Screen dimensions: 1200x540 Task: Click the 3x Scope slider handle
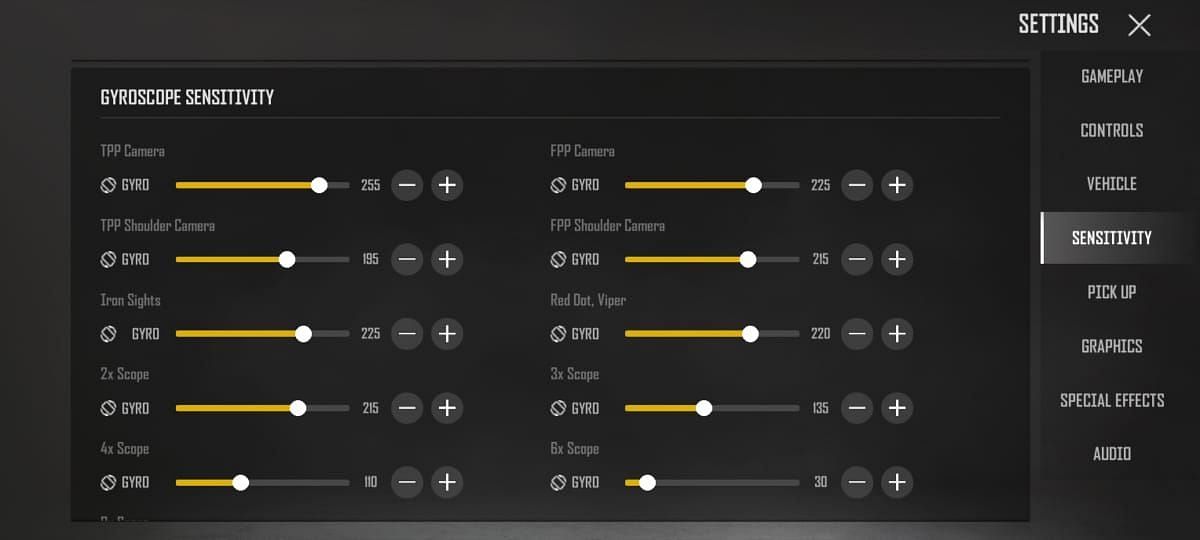(704, 408)
